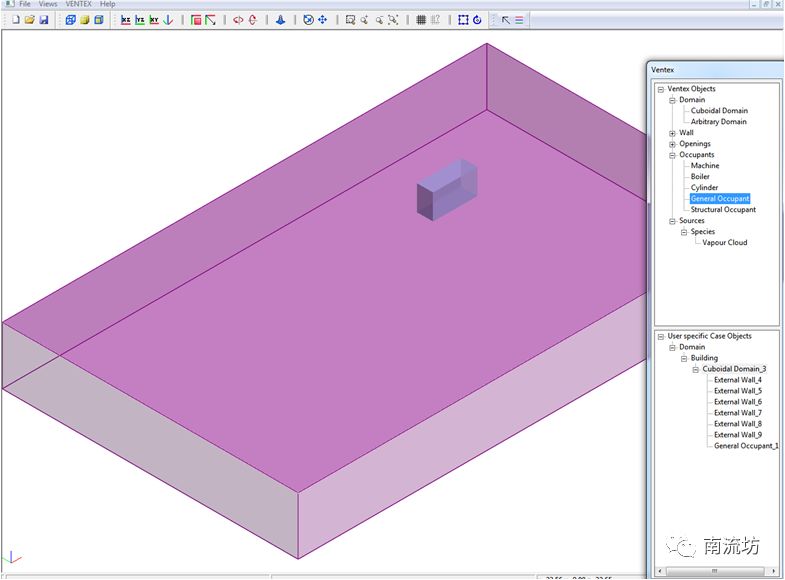Screen dimensions: 785x580
Task: Toggle the grid display icon
Action: 421,20
